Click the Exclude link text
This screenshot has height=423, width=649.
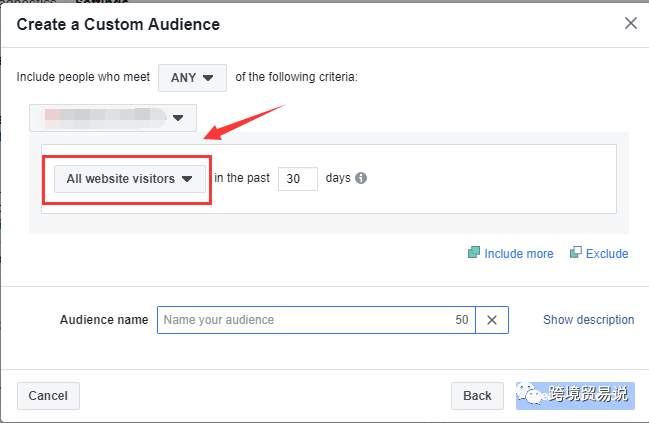[607, 254]
